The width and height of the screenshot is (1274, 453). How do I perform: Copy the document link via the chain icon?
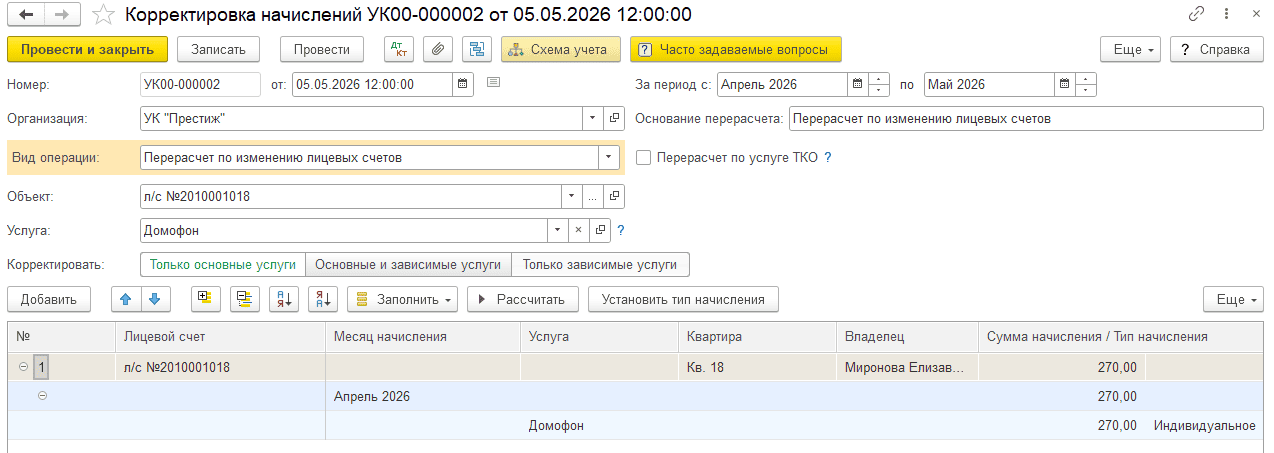pos(1196,14)
